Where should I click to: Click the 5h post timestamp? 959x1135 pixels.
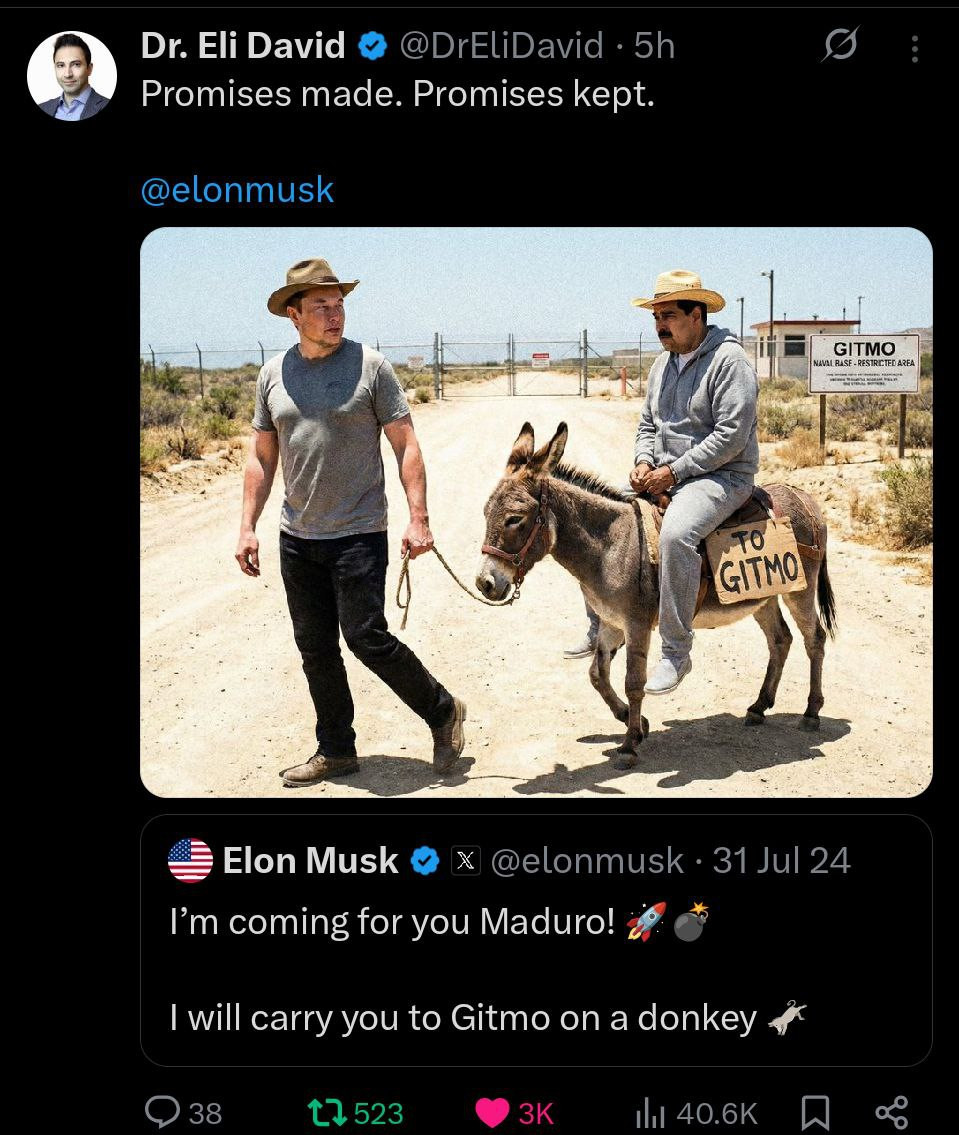coord(655,45)
